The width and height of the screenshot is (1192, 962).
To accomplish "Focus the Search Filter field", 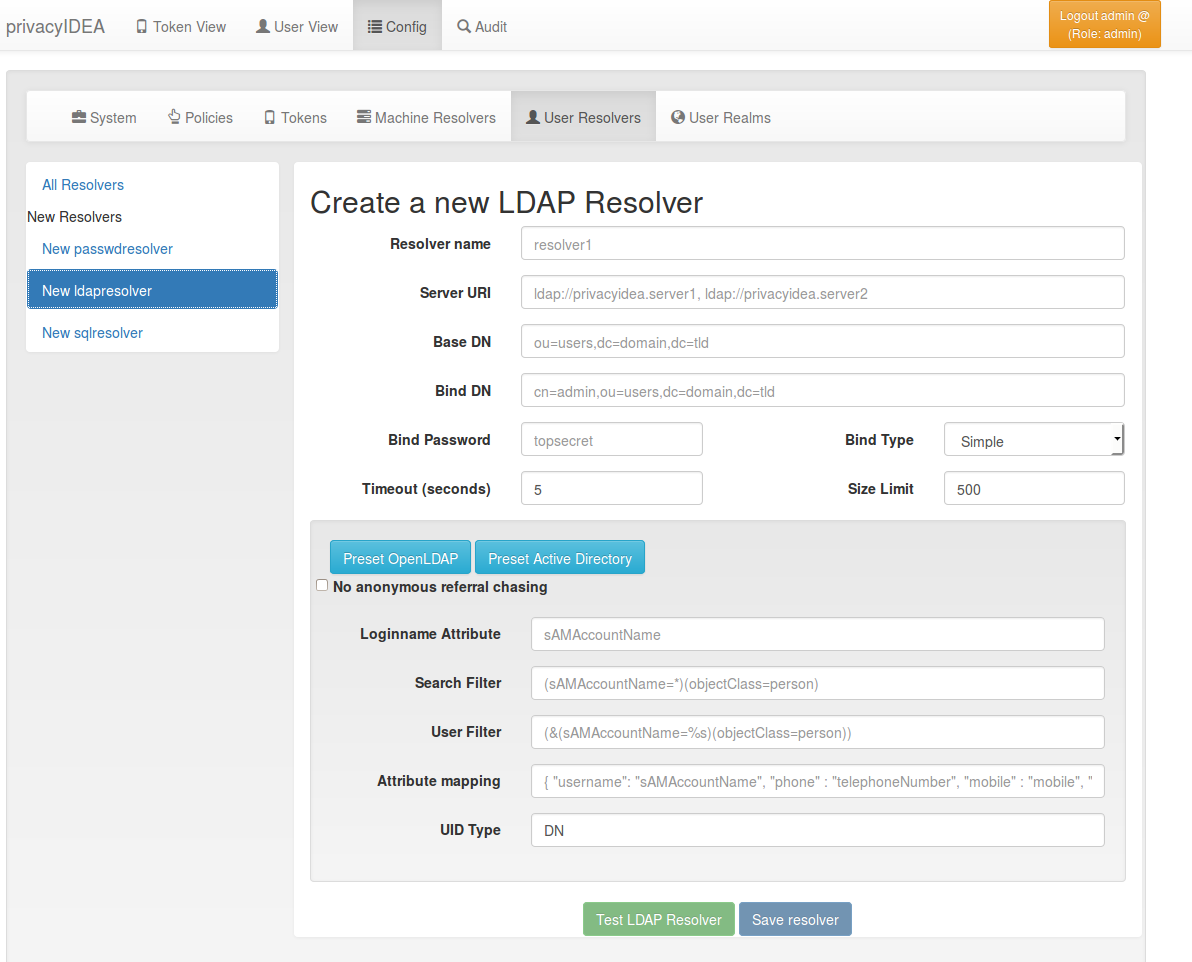I will coord(817,683).
